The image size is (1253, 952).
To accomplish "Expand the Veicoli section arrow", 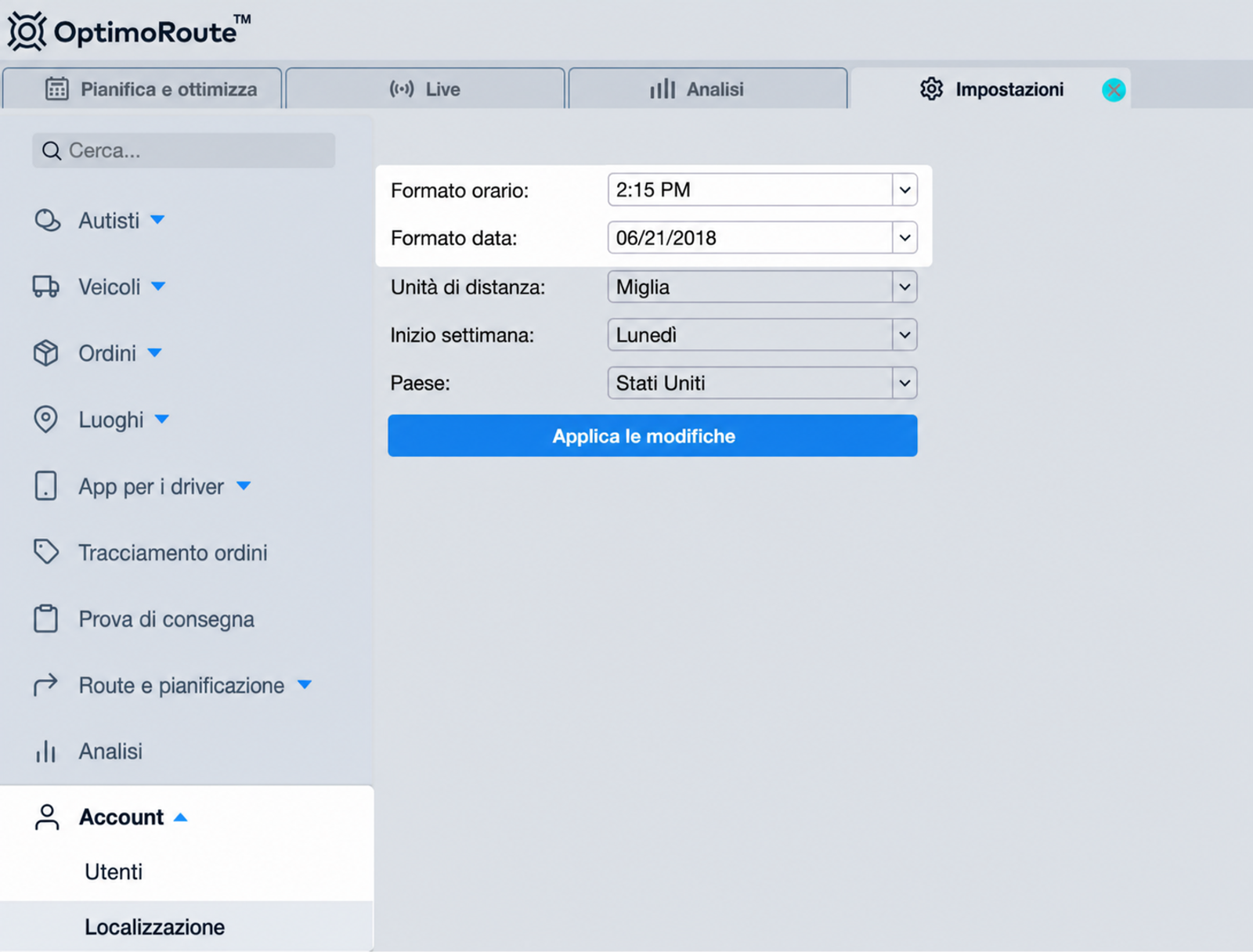I will [158, 287].
